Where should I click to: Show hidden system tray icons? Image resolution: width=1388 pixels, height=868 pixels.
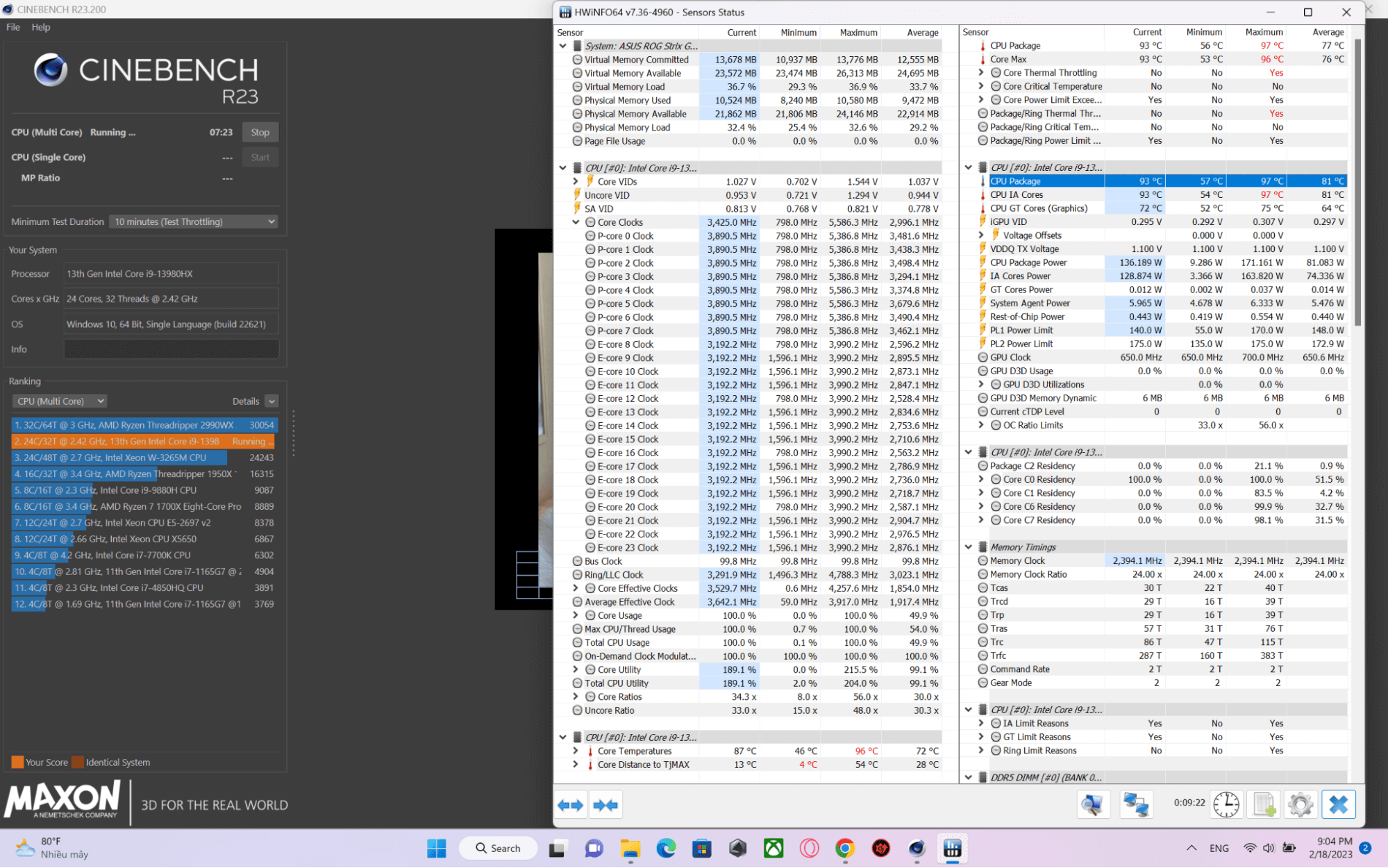pyautogui.click(x=1191, y=849)
